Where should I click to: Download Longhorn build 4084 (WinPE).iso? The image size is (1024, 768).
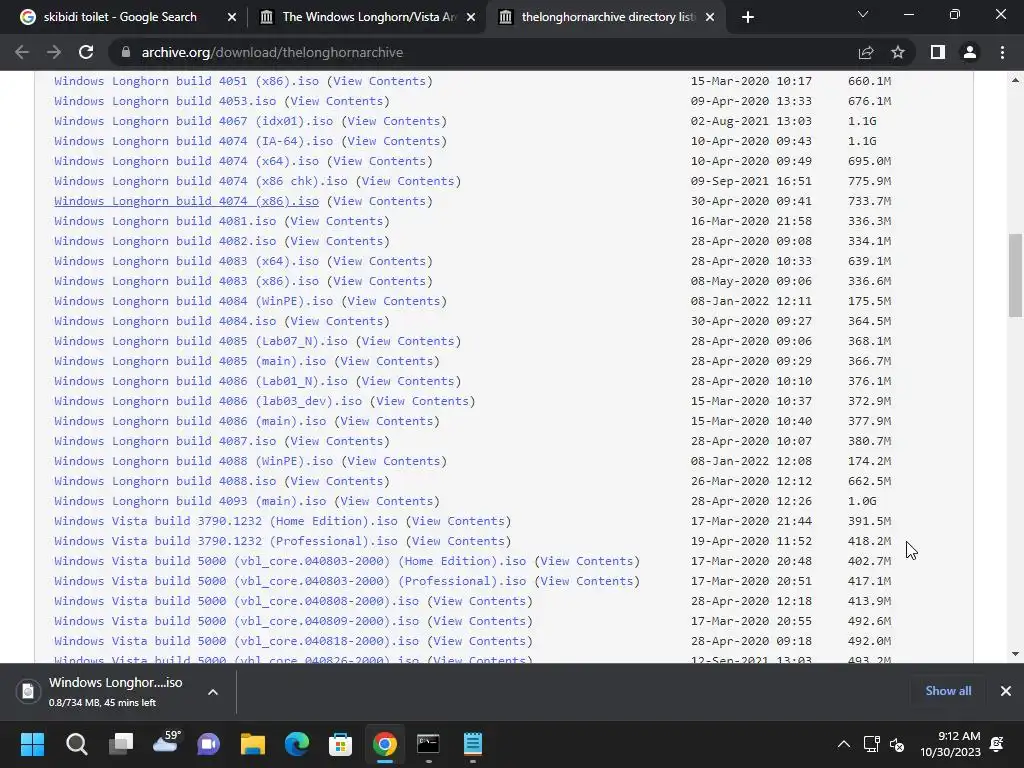193,301
